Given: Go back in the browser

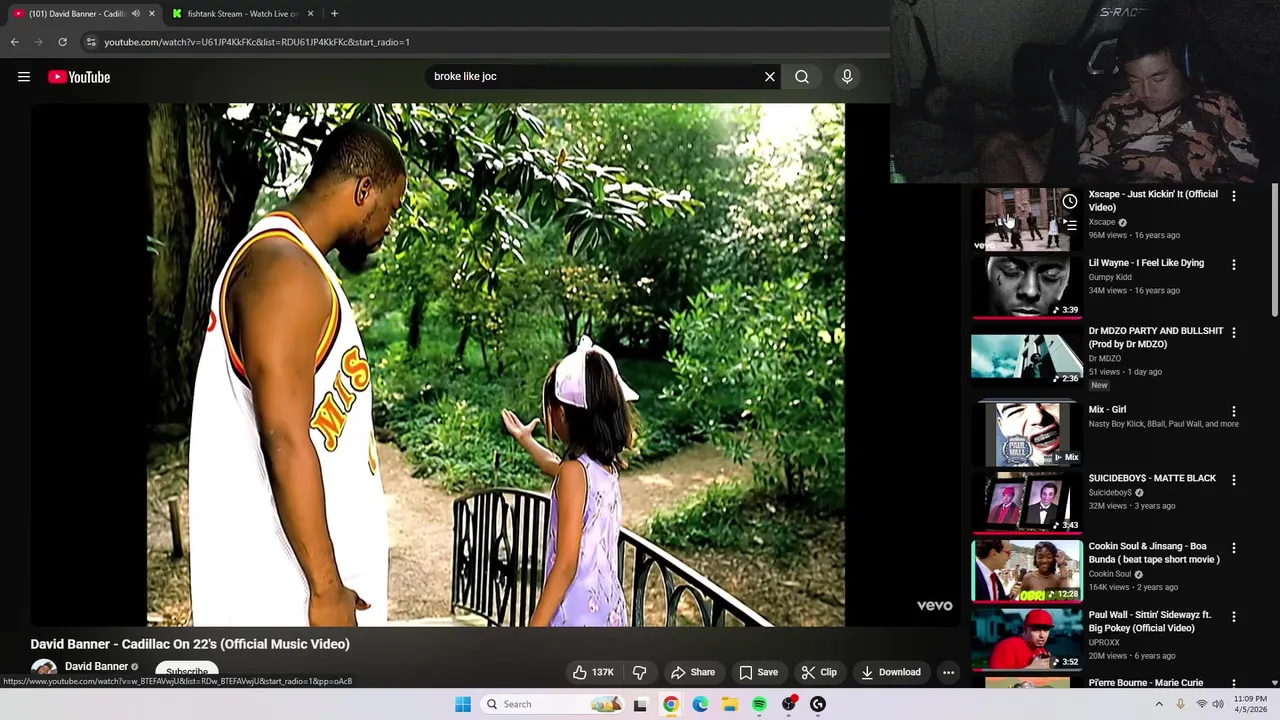Looking at the screenshot, I should 15,42.
